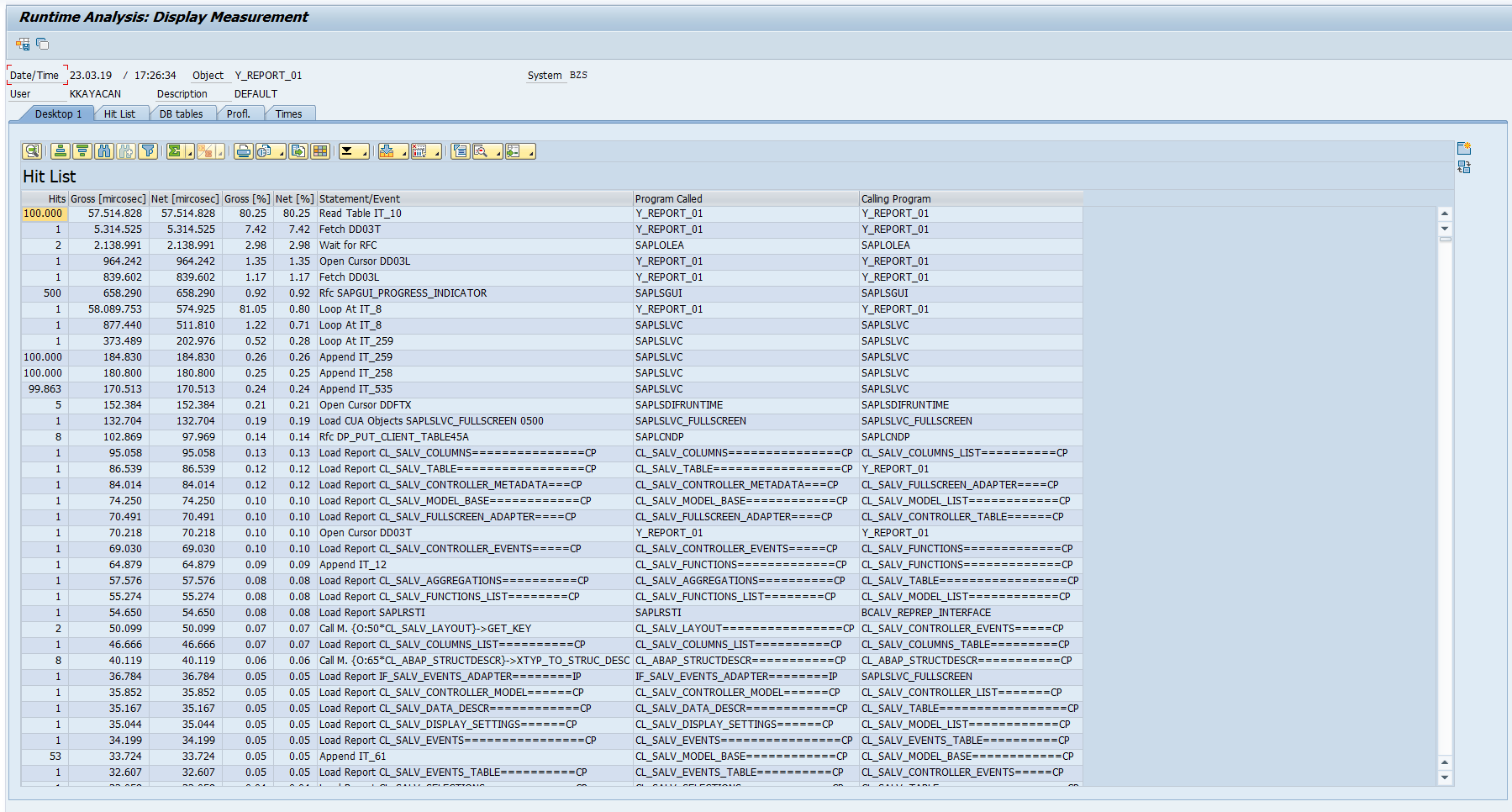Sort descending using the toolbar icon
This screenshot has height=812, width=1512.
coord(82,151)
